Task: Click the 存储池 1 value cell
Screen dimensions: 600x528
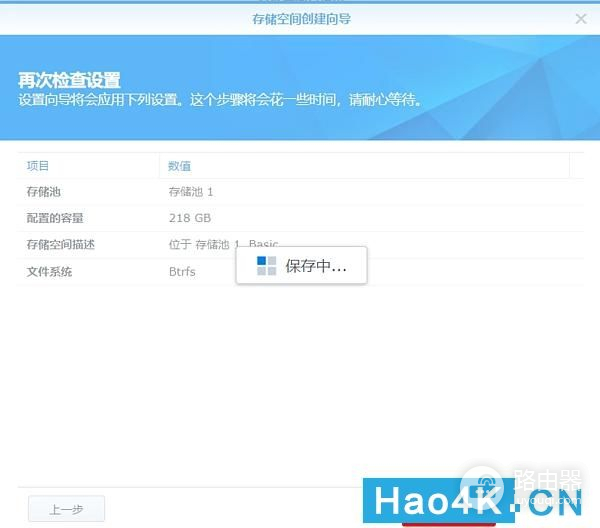Action: click(x=191, y=192)
